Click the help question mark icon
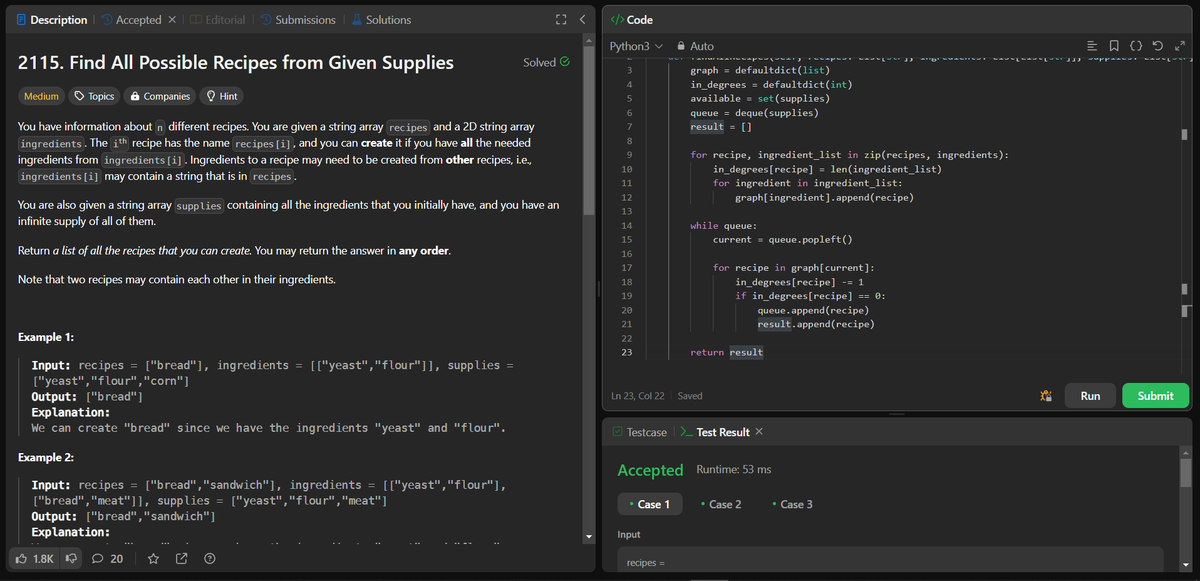Image resolution: width=1200 pixels, height=581 pixels. 209,558
